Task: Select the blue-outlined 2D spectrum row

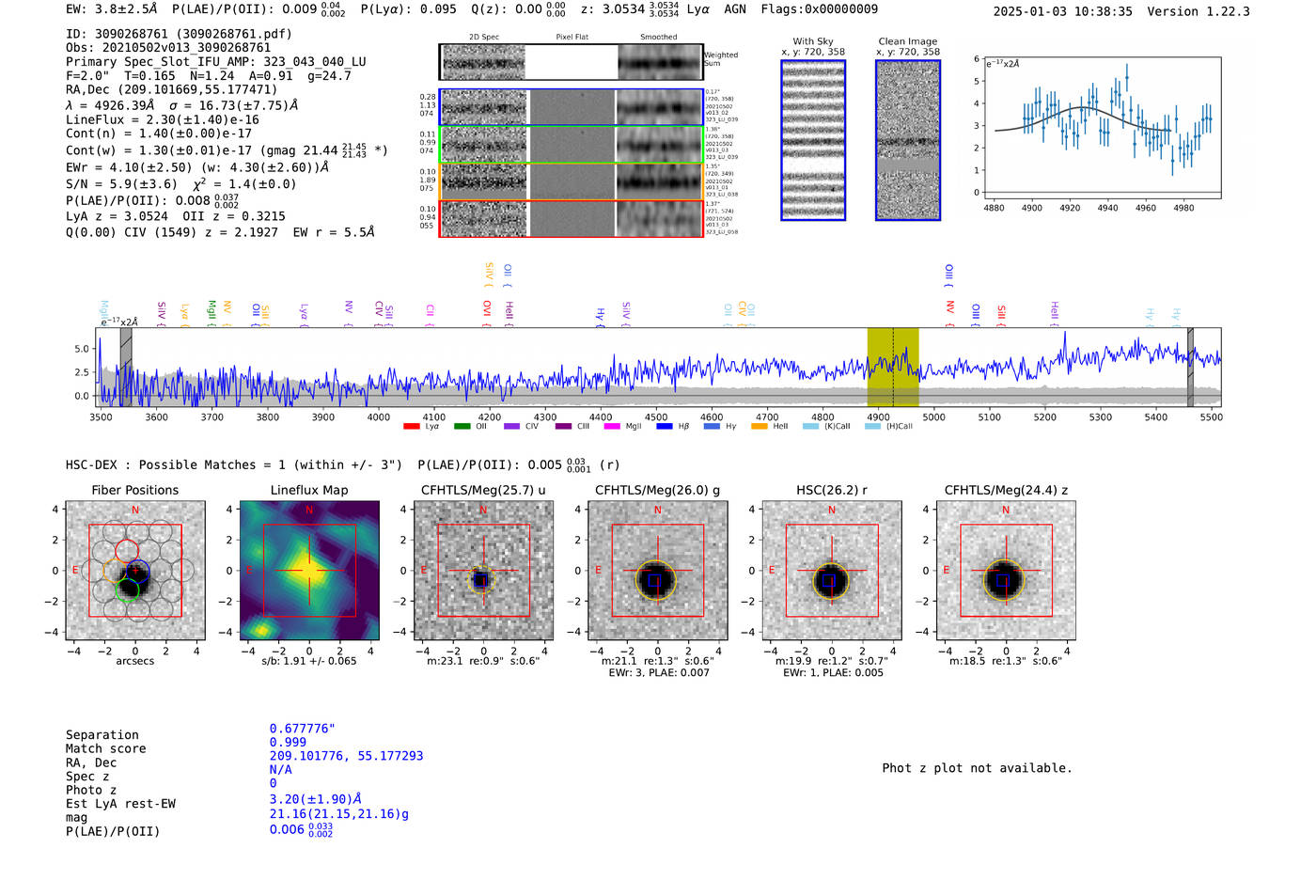Action: [572, 107]
